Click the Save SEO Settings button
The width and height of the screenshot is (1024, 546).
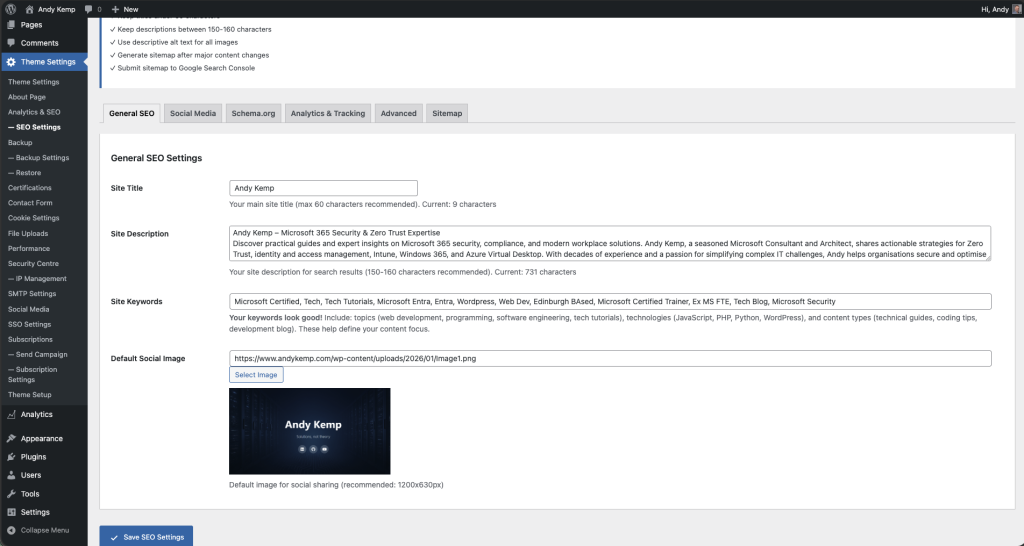[x=146, y=537]
